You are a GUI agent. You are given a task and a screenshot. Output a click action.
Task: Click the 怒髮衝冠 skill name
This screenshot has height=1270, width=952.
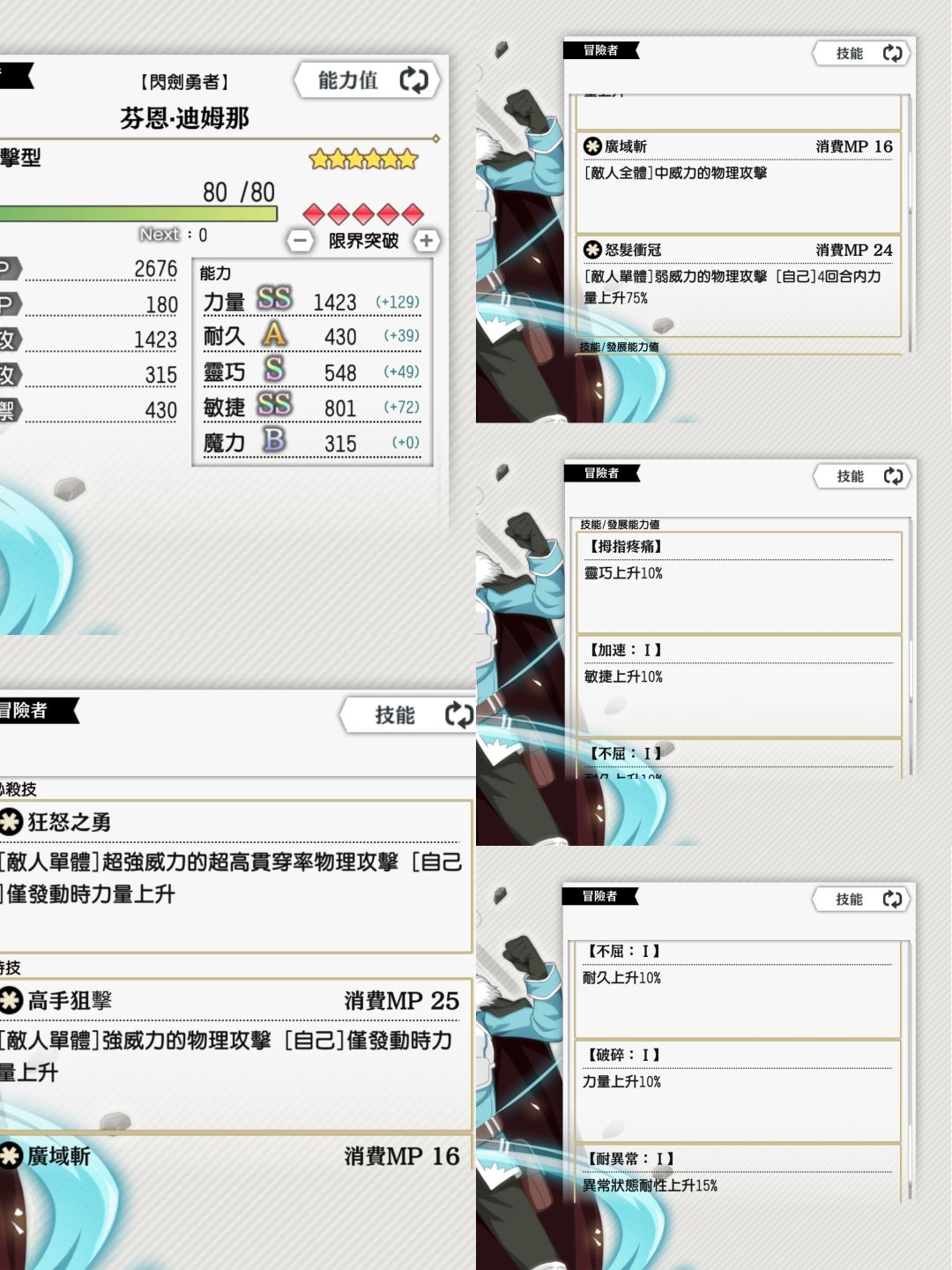(633, 250)
